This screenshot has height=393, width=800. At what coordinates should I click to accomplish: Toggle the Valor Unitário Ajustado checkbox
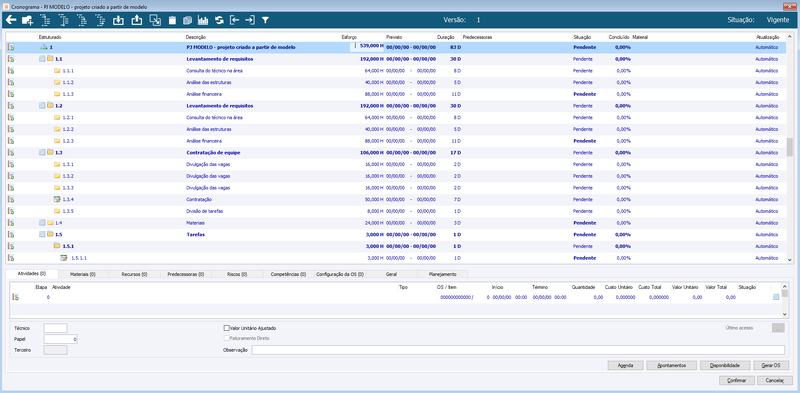tap(227, 328)
